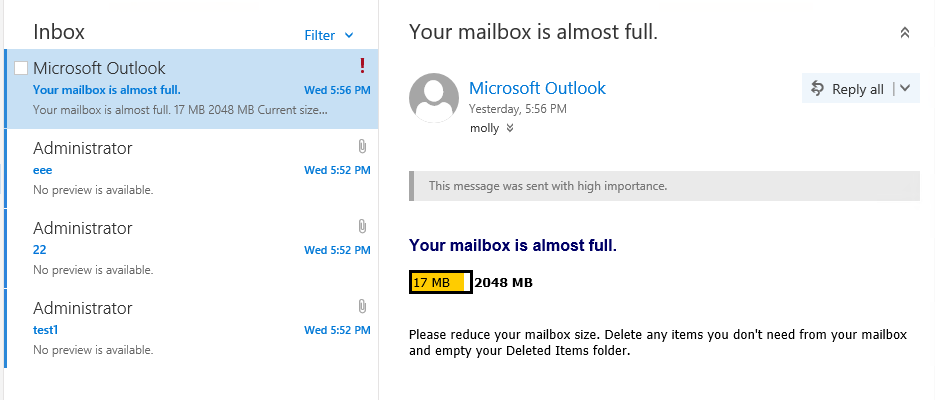Click subject link Your mailbox is almost full
The image size is (935, 400).
(x=107, y=90)
